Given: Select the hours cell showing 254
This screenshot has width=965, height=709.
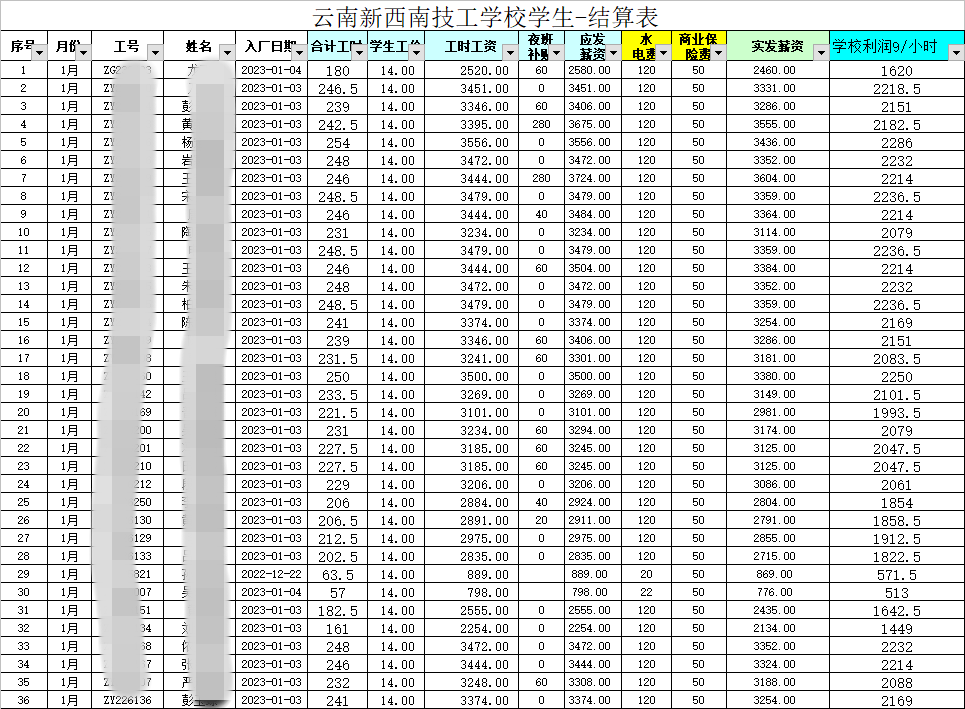Looking at the screenshot, I should (337, 142).
